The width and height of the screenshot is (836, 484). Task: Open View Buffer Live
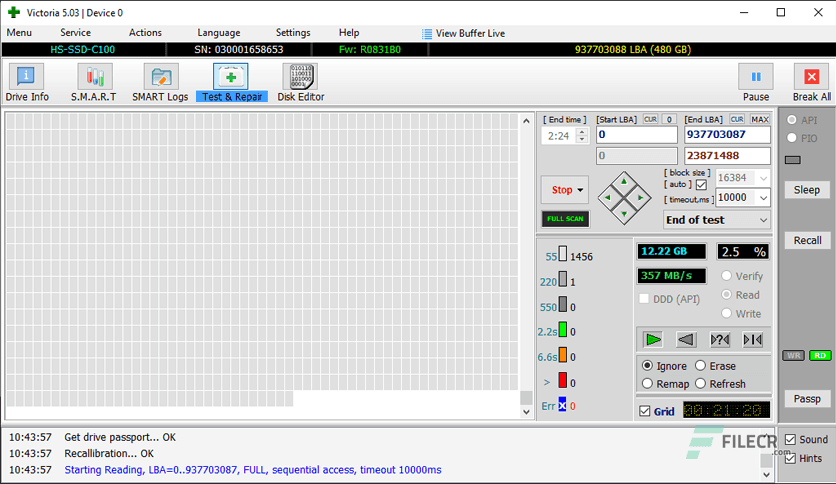click(463, 34)
